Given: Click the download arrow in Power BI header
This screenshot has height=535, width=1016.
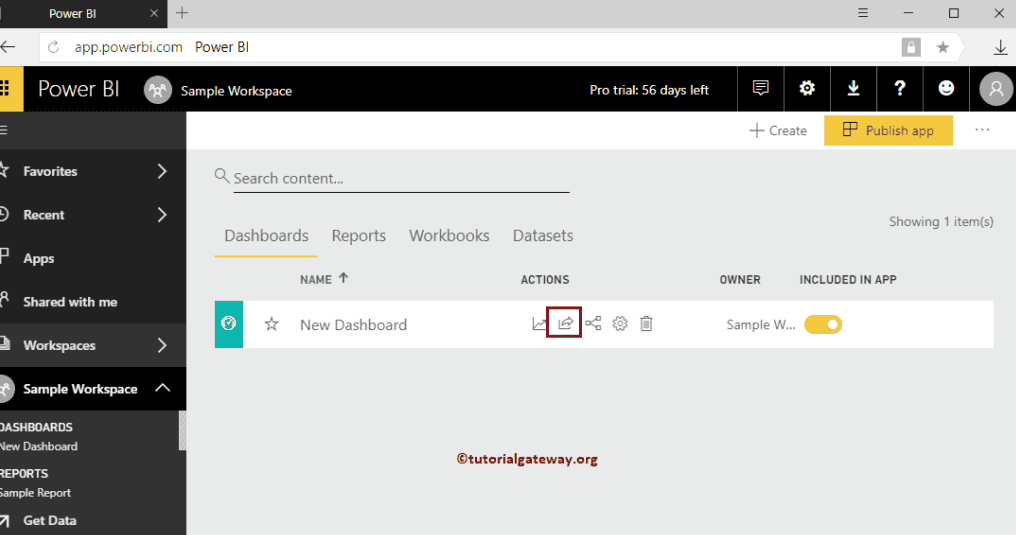Looking at the screenshot, I should (x=853, y=88).
